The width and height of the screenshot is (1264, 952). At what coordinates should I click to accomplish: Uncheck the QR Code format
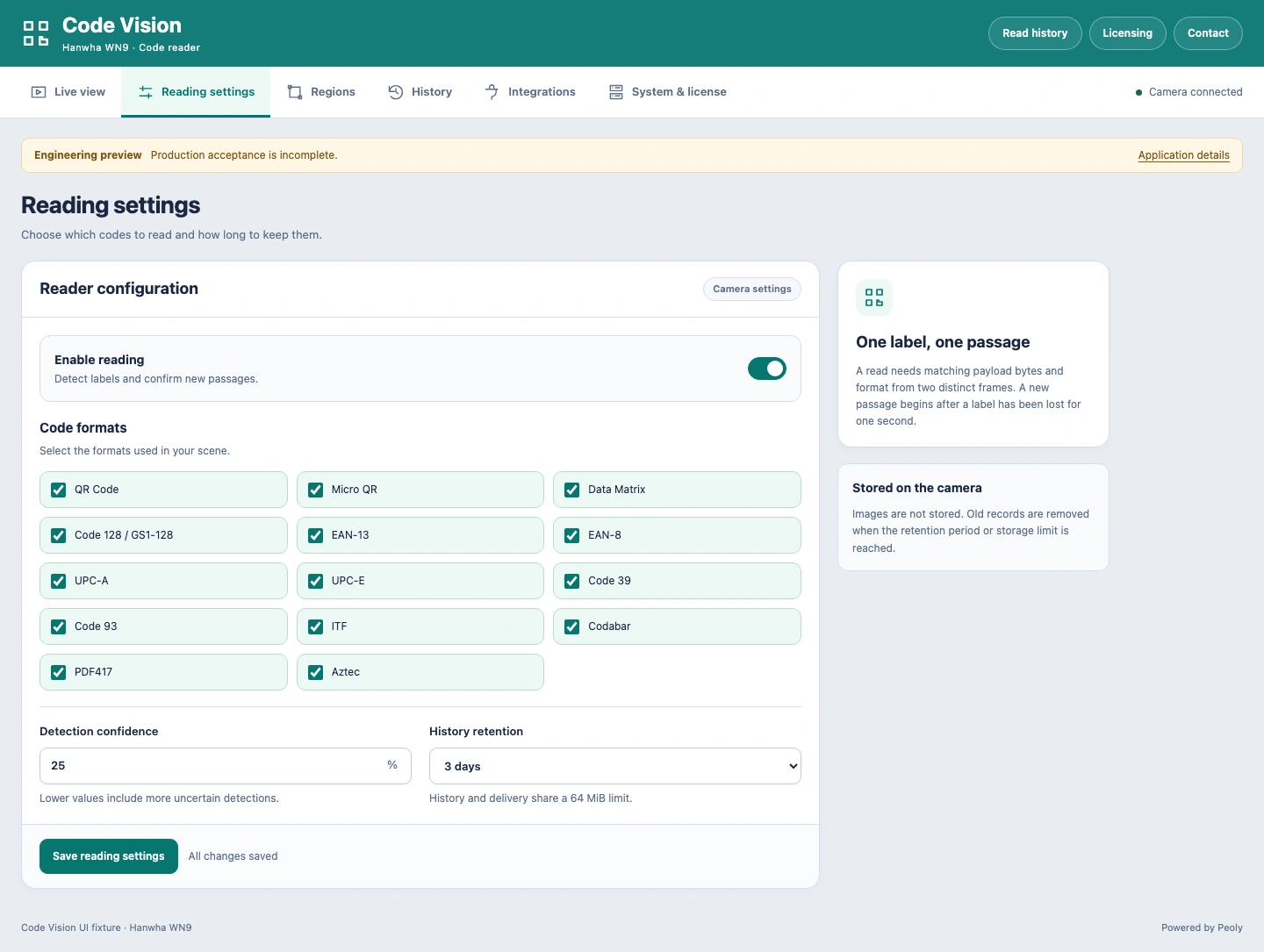[x=59, y=490]
